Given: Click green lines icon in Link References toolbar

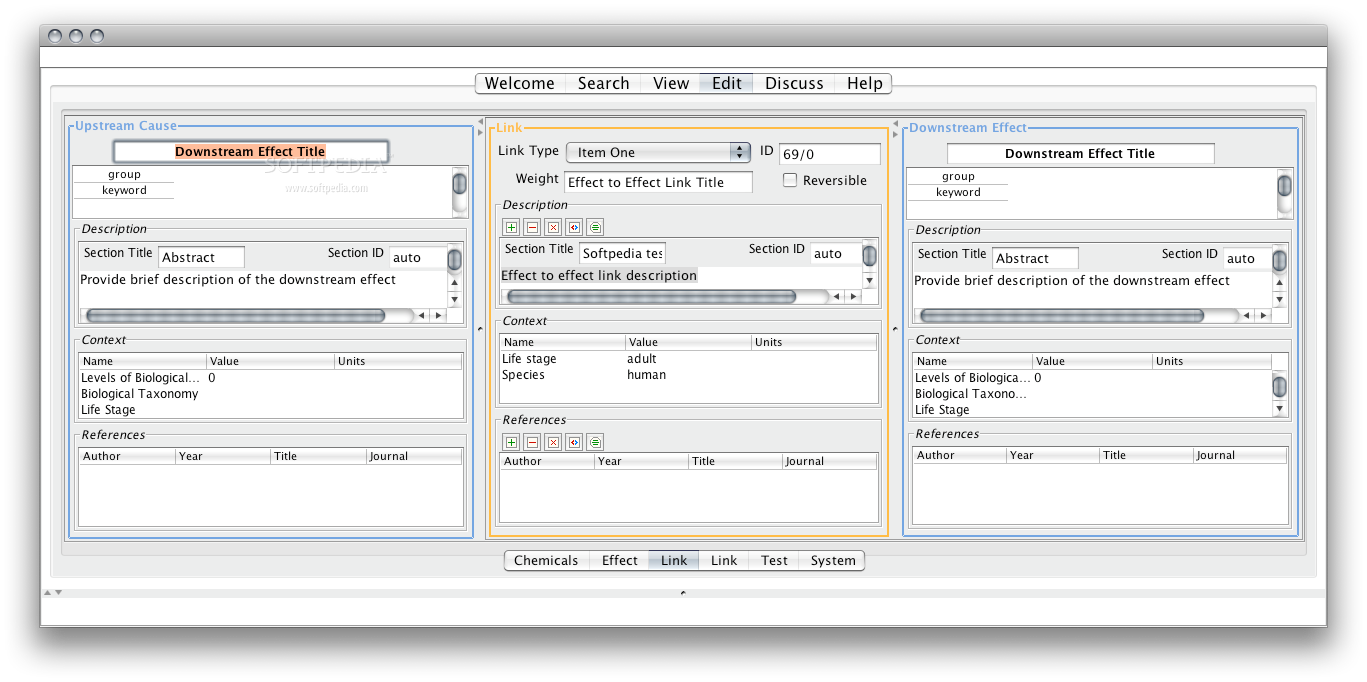Looking at the screenshot, I should (595, 442).
